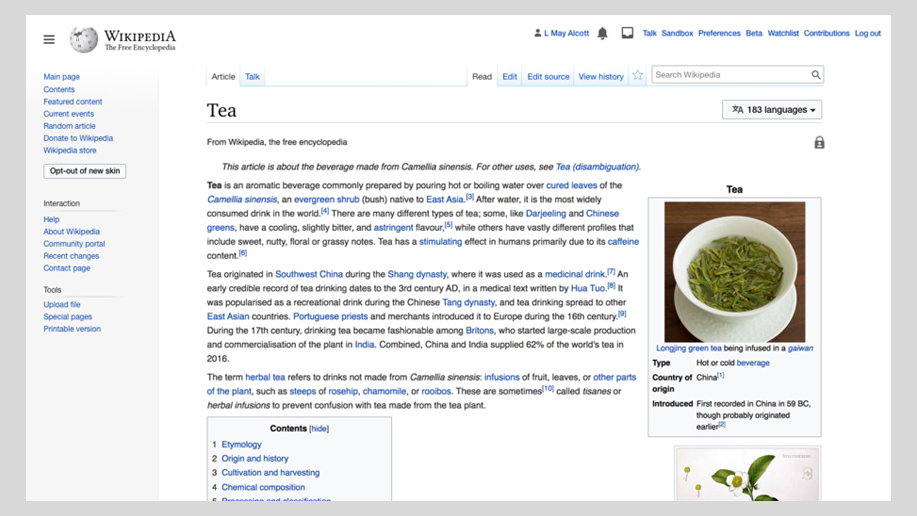The height and width of the screenshot is (516, 917).
Task: Follow the Tea (disambiguation) link
Action: click(597, 167)
